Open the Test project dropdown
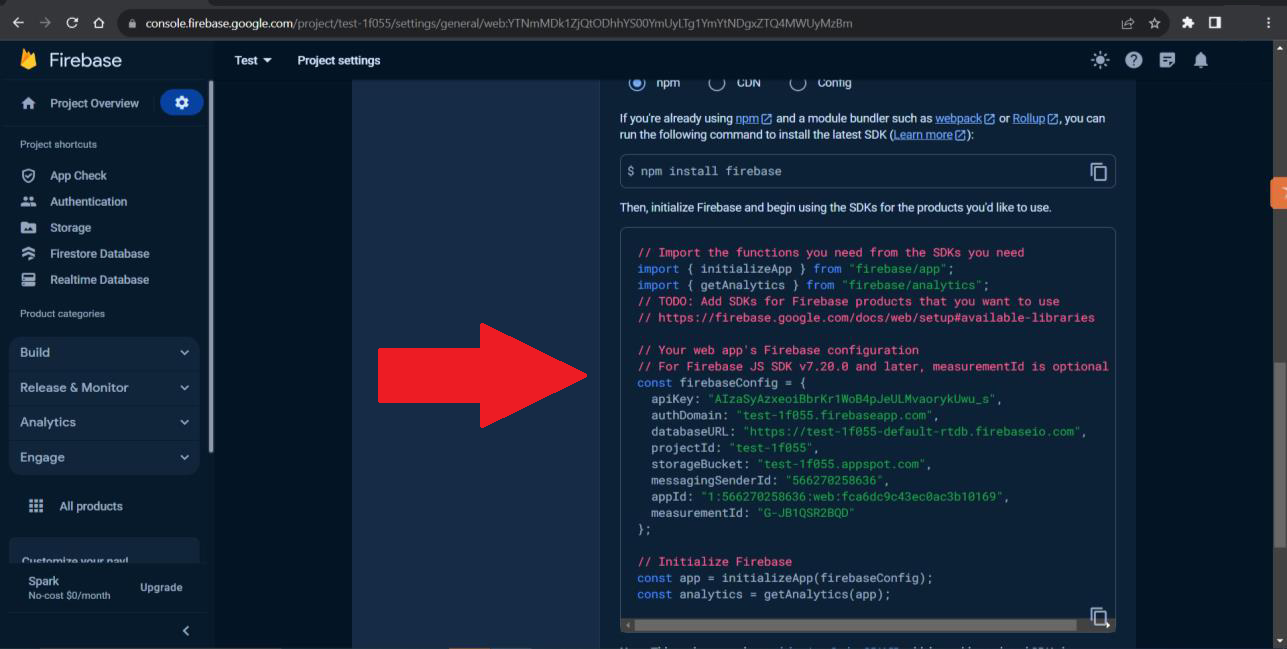This screenshot has height=649, width=1287. pos(252,60)
